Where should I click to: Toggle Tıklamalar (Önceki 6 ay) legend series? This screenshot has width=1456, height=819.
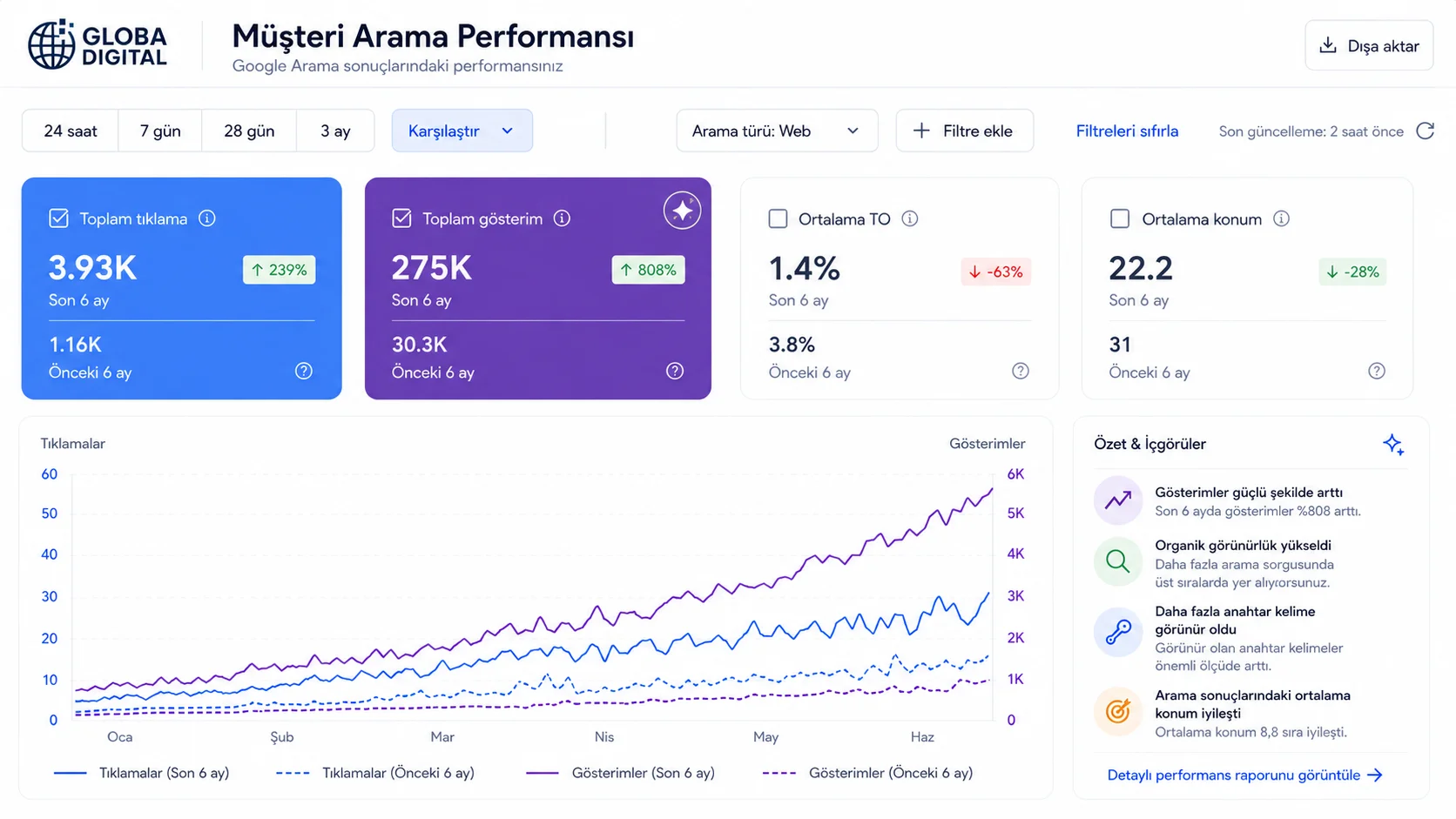pos(375,773)
